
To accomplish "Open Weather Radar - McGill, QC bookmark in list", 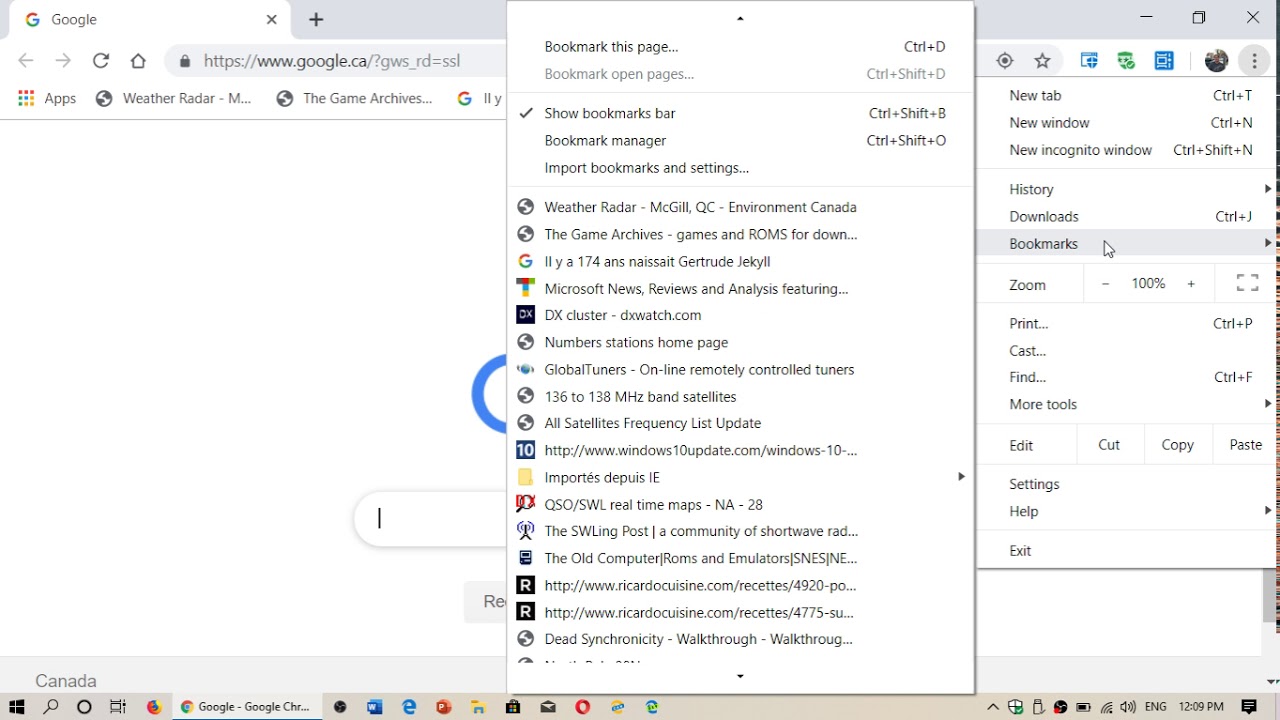I will coord(740,207).
